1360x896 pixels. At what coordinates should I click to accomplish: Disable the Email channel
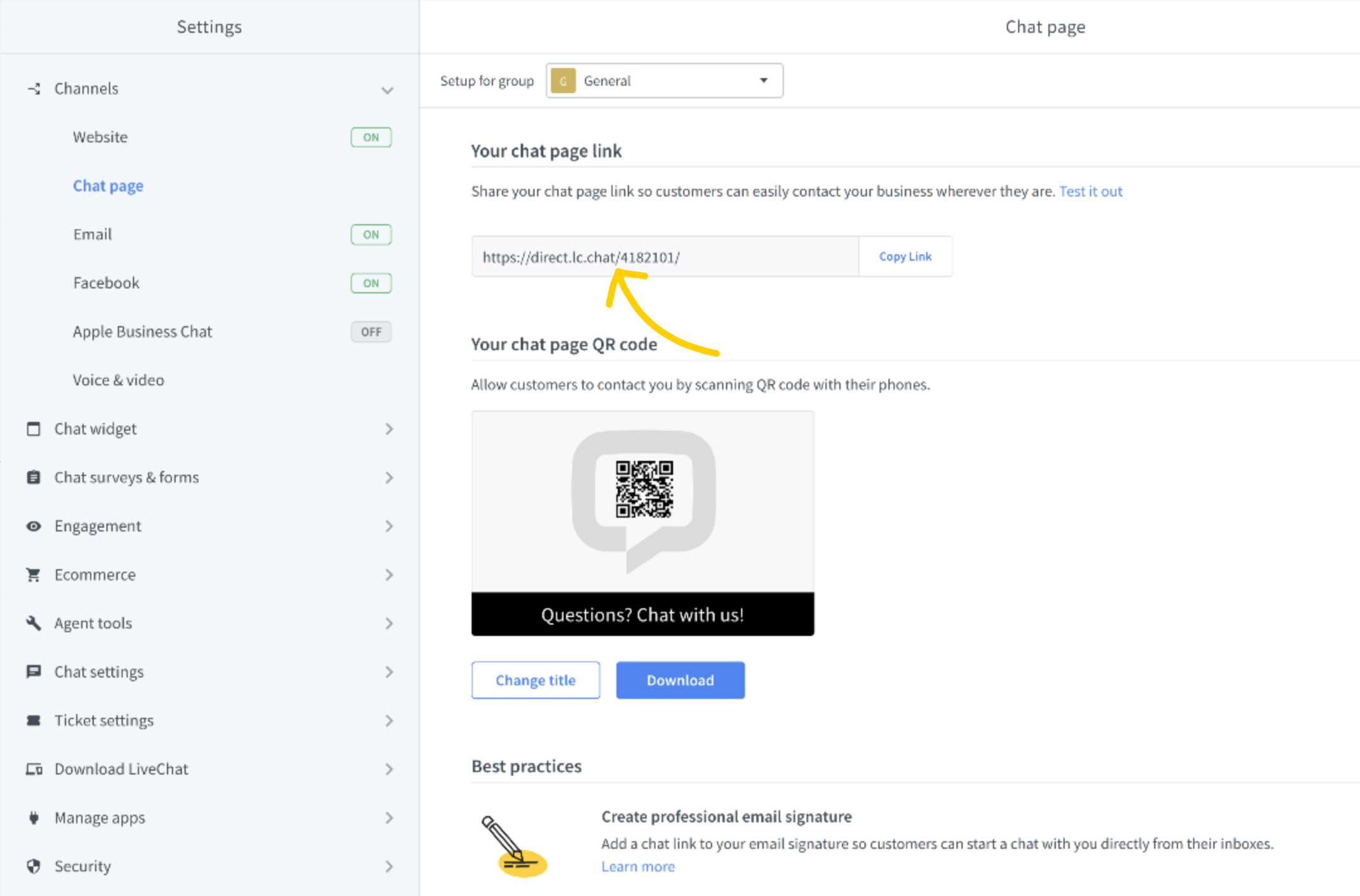(x=371, y=234)
